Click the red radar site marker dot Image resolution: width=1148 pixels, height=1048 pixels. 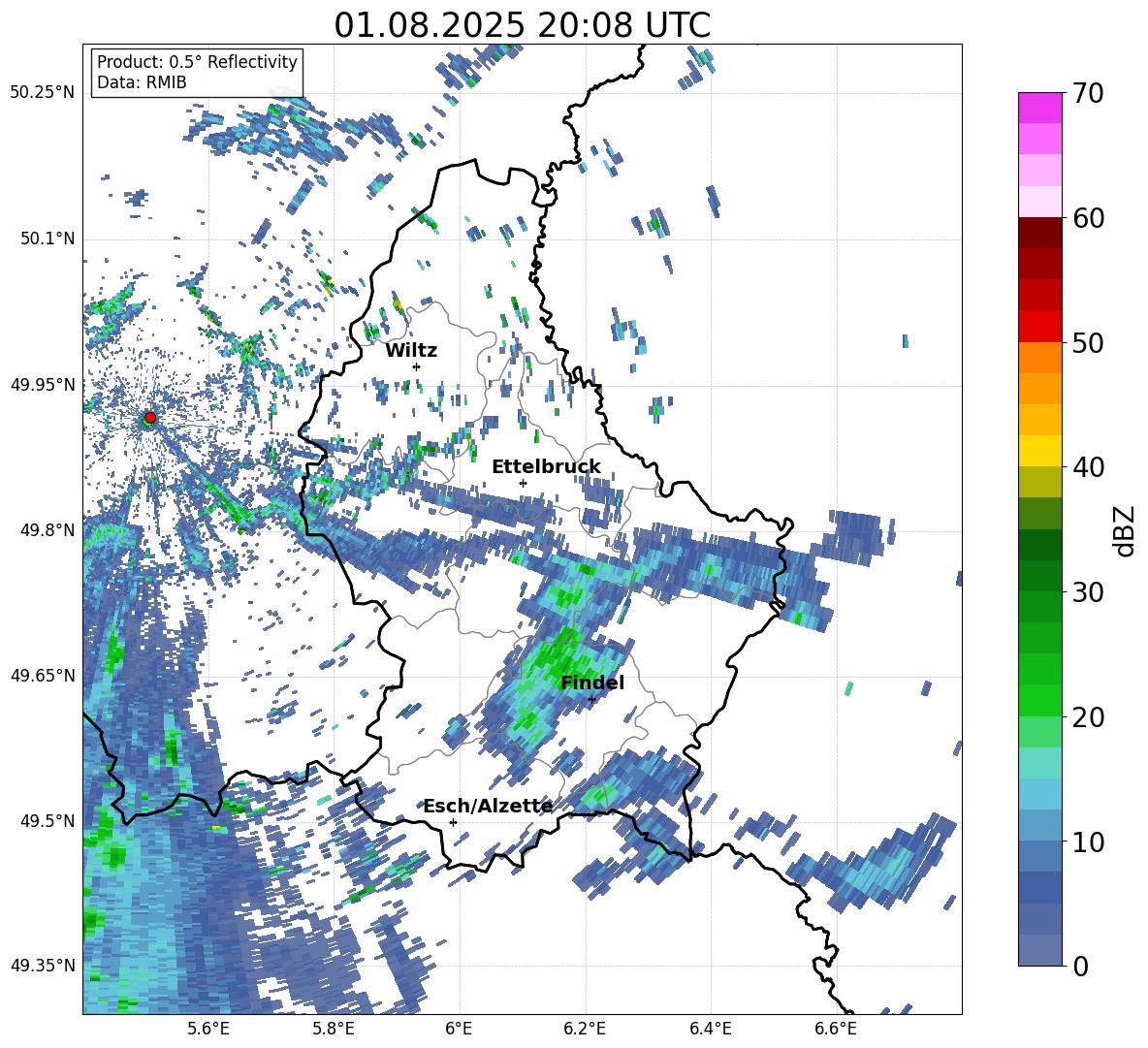click(x=150, y=418)
